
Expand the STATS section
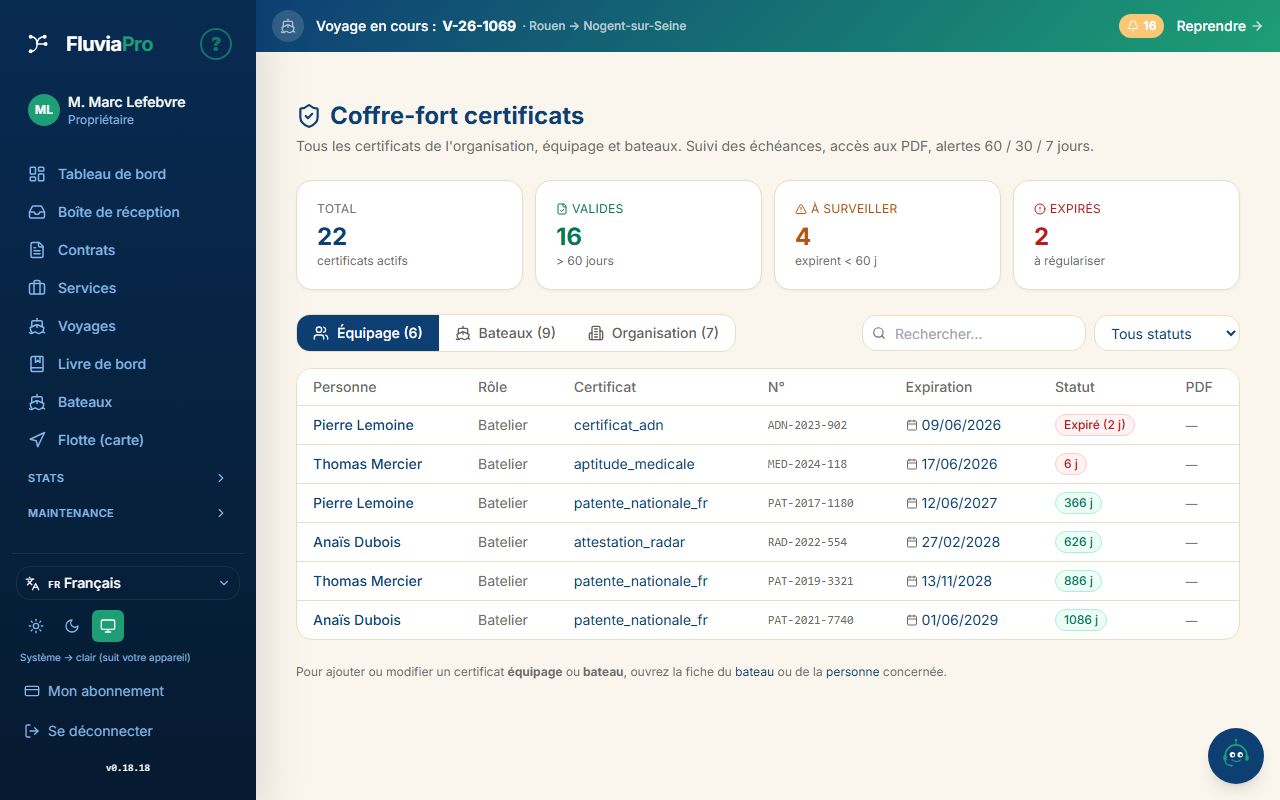coord(128,478)
